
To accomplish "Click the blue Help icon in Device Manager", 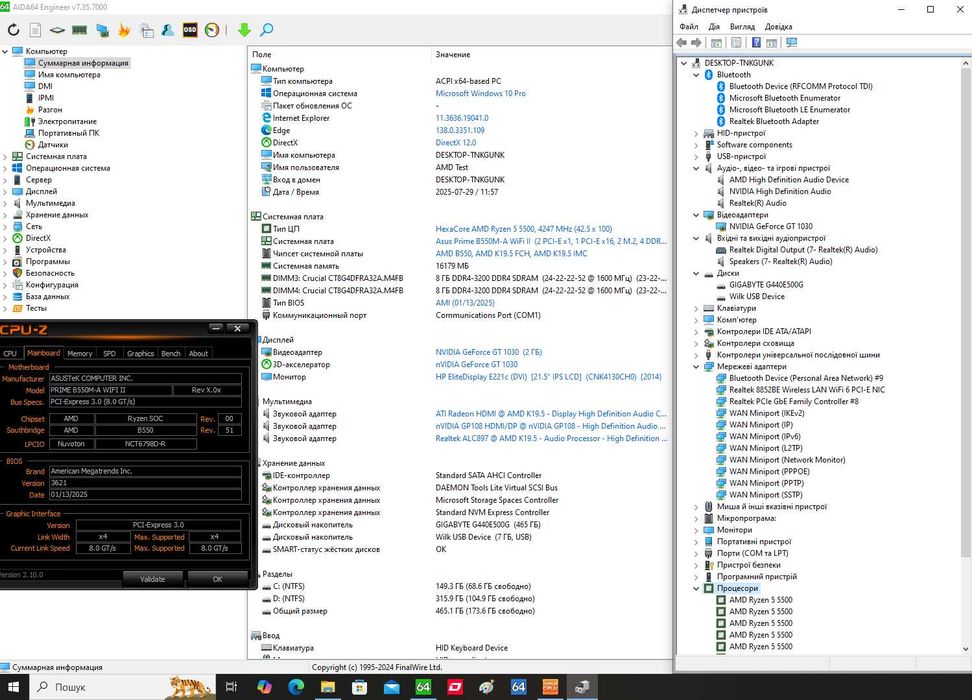I will (756, 43).
